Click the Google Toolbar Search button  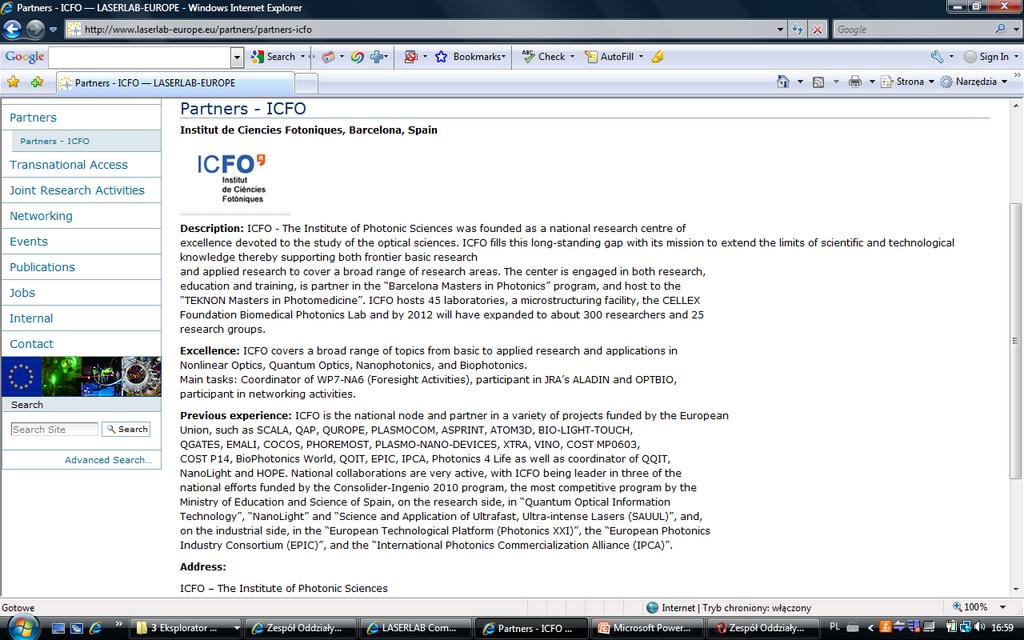[274, 57]
